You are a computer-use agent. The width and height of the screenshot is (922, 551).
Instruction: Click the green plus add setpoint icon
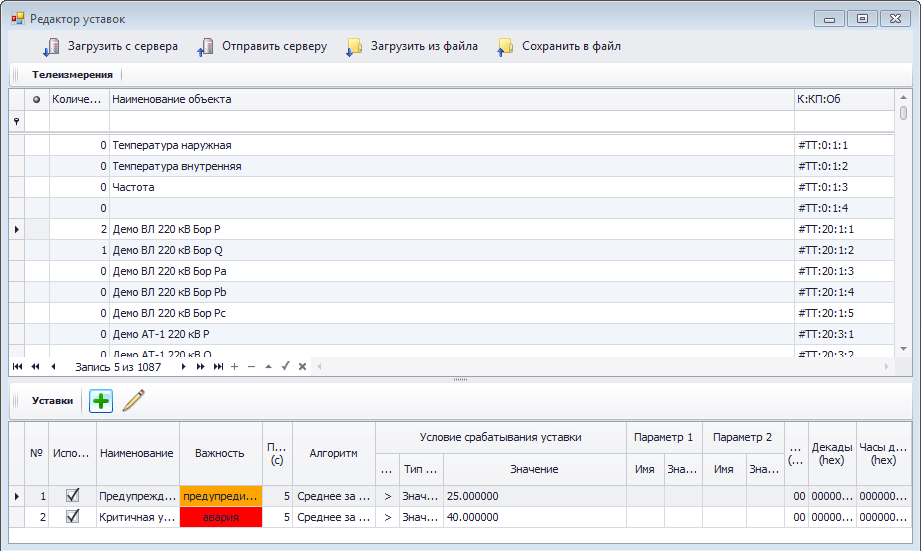point(101,401)
